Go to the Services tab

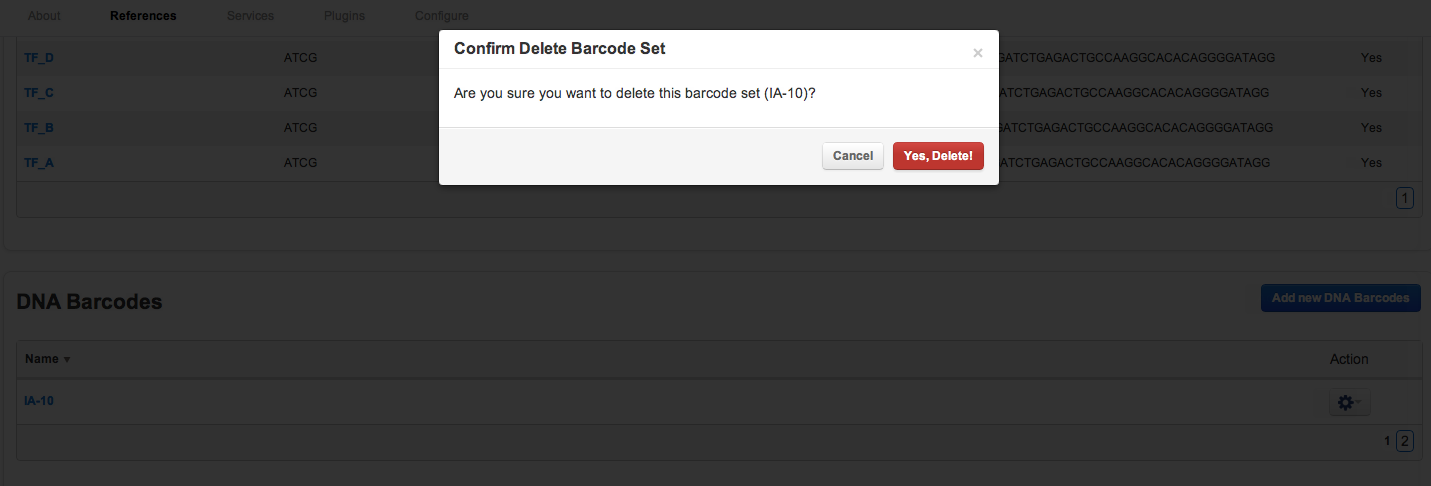(250, 16)
